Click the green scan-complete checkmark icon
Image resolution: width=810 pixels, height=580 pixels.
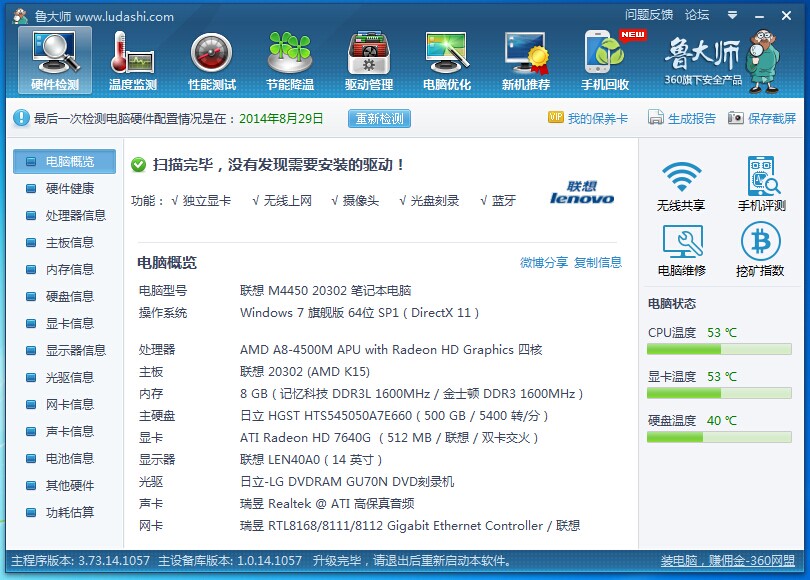pos(138,165)
